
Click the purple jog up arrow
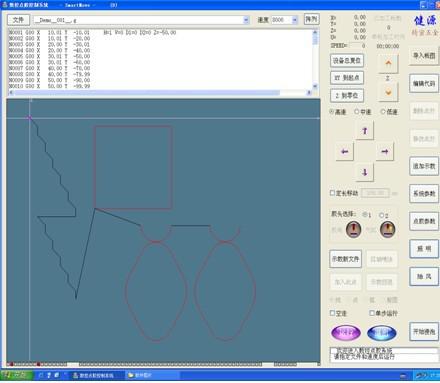coord(365,131)
